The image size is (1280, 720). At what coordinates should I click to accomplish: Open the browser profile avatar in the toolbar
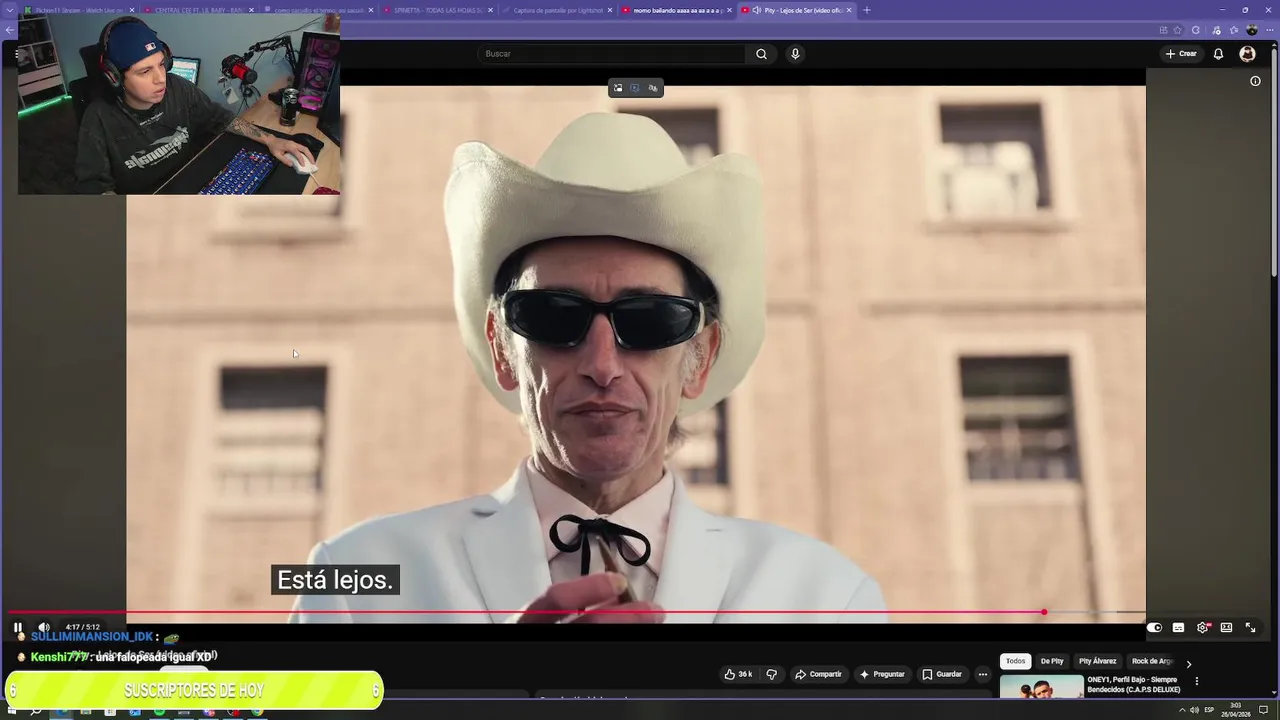pyautogui.click(x=1251, y=30)
